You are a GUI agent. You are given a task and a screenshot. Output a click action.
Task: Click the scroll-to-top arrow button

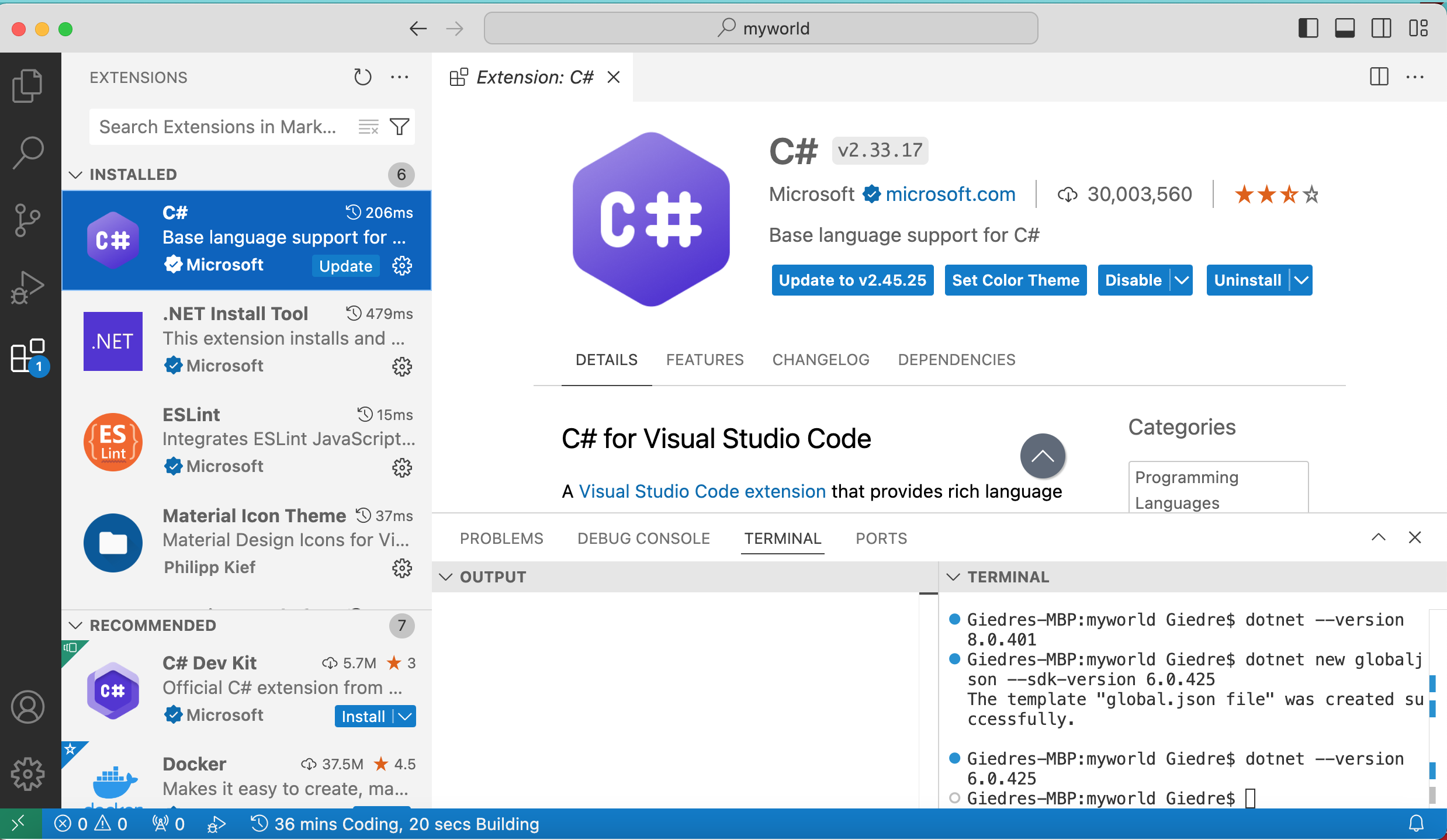[x=1043, y=455]
